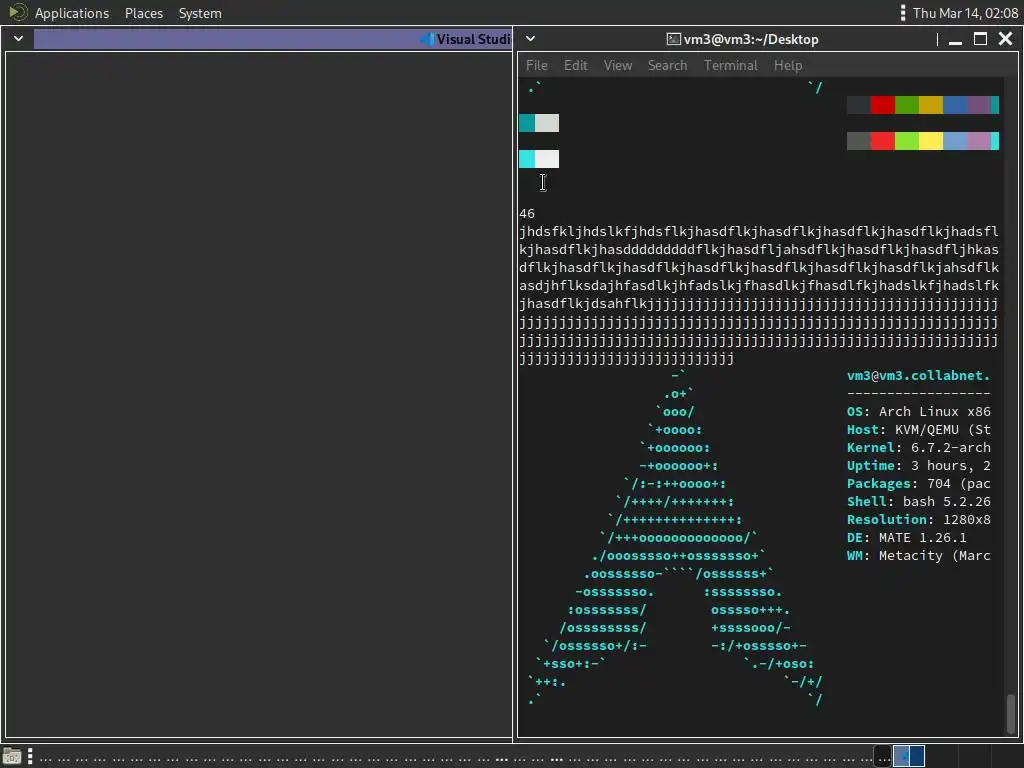Click the dark green block in upper color row
The height and width of the screenshot is (768, 1024).
[906, 104]
